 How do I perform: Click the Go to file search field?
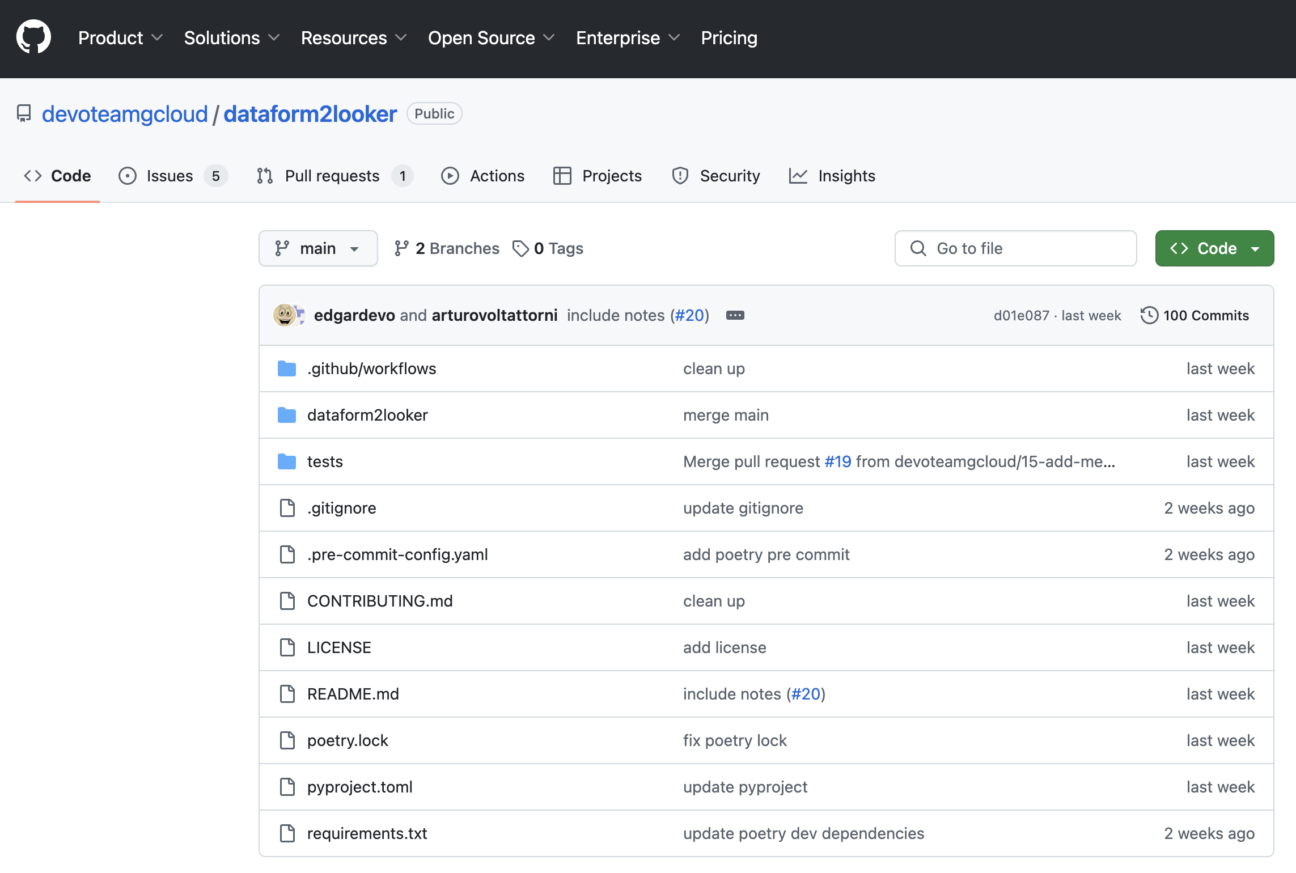click(1016, 249)
